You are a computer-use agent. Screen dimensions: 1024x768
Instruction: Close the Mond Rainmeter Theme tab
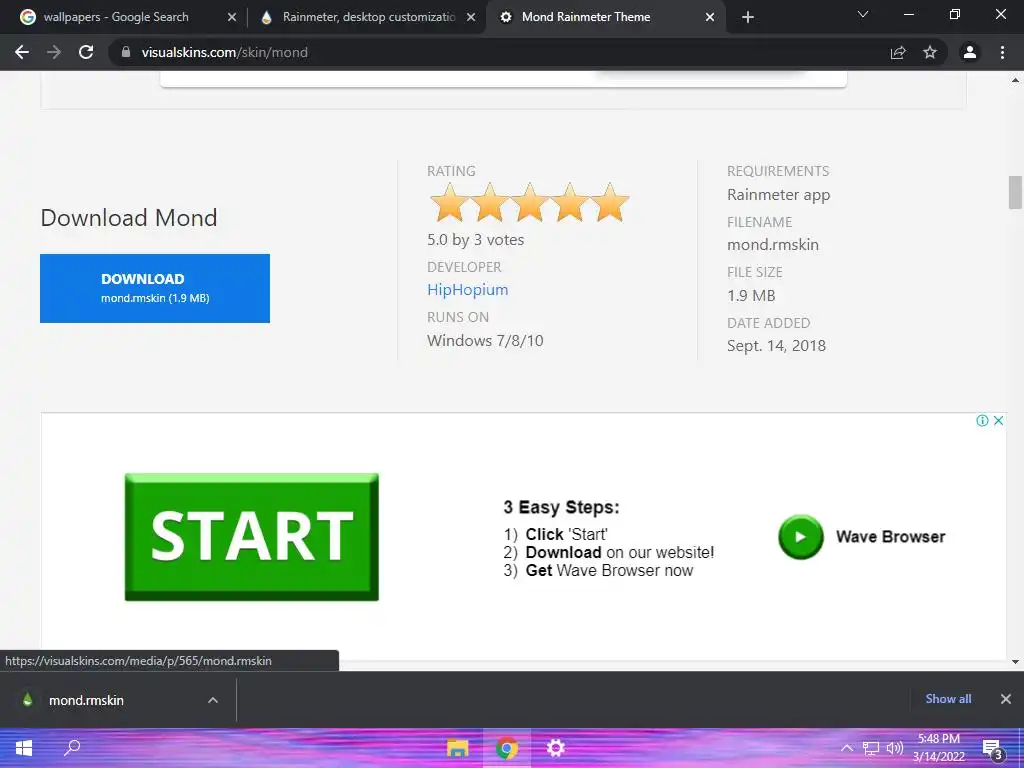click(x=710, y=18)
